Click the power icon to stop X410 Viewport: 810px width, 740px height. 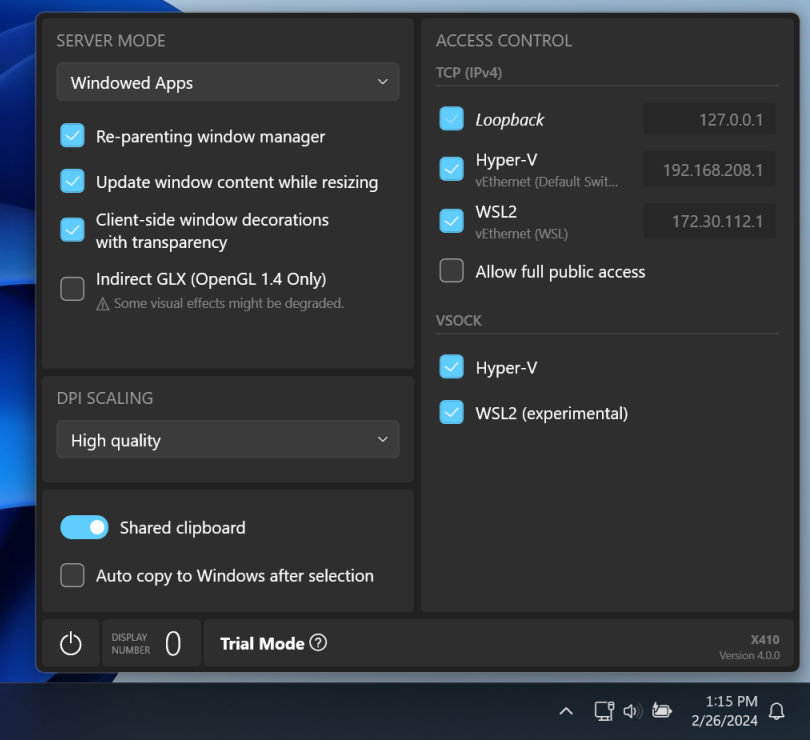(70, 643)
